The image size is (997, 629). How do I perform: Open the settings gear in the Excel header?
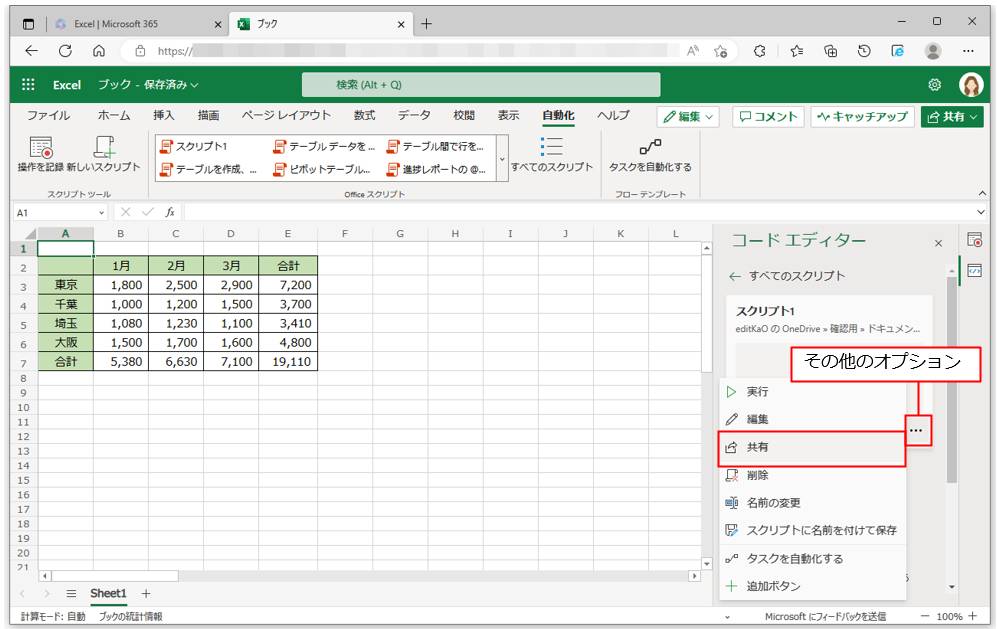[935, 85]
